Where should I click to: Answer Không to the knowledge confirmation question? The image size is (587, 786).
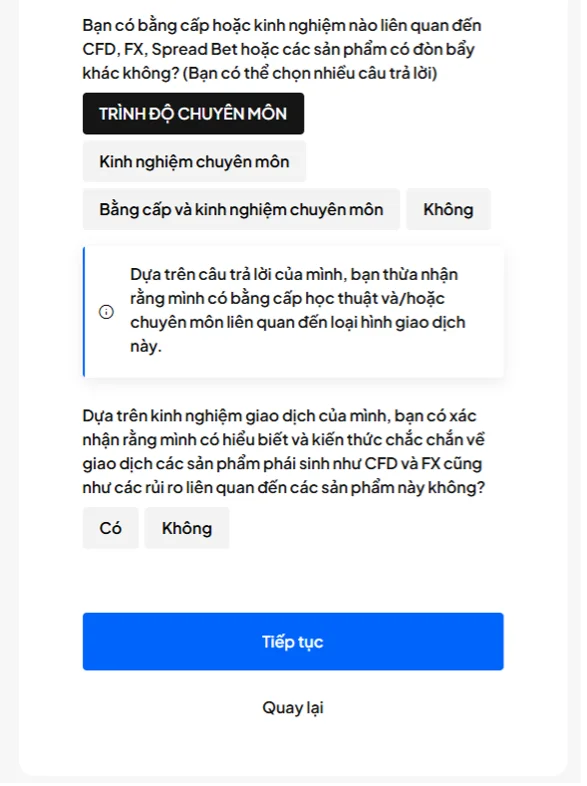(187, 528)
